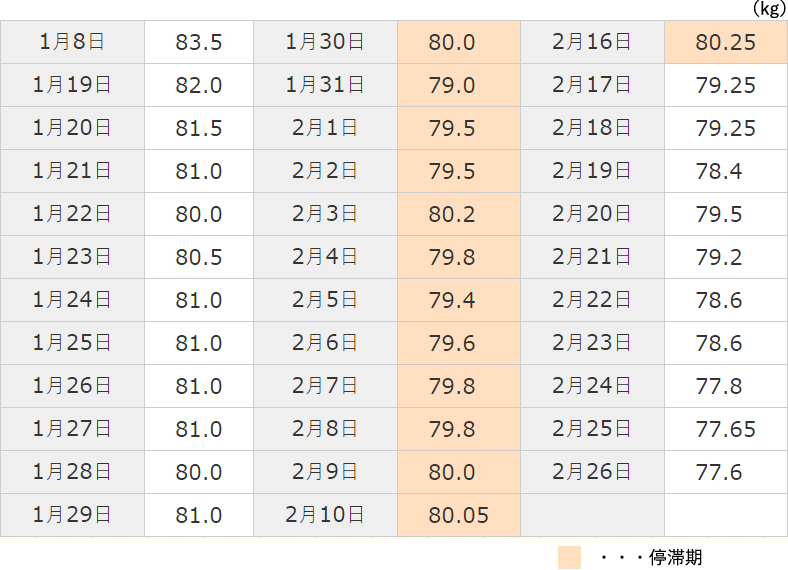This screenshot has width=788, height=570.
Task: Select the highlighted 79.4 weight cell
Action: click(458, 300)
